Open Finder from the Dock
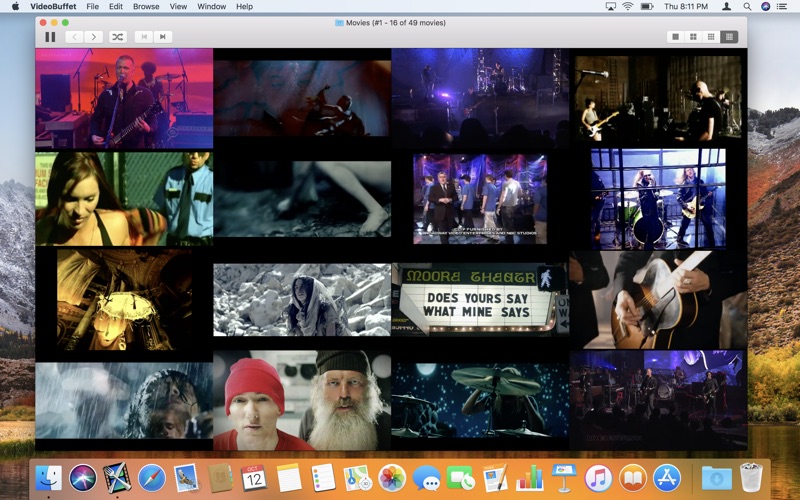The height and width of the screenshot is (500, 800). (x=49, y=478)
